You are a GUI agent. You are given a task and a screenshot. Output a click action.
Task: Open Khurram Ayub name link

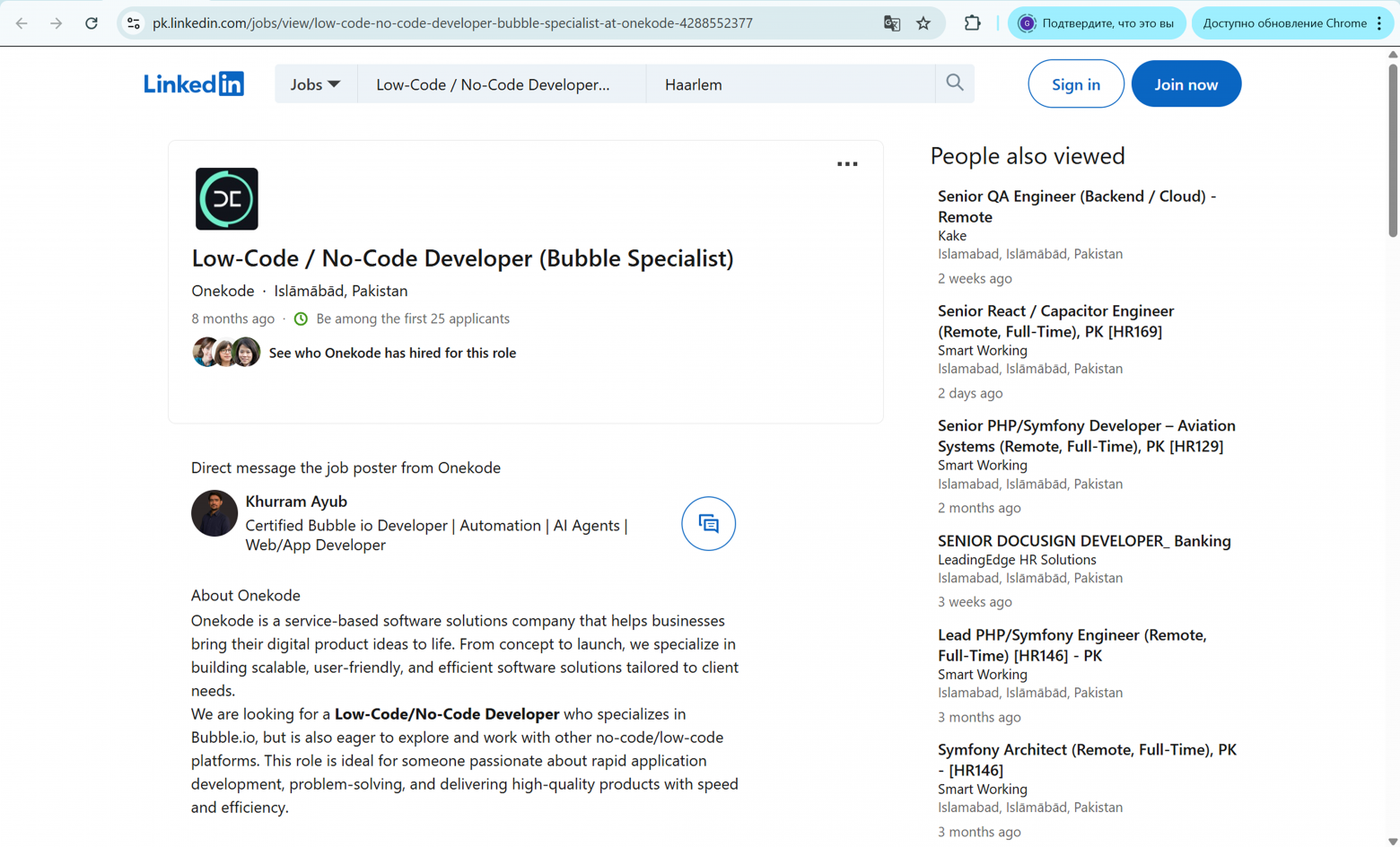tap(296, 502)
